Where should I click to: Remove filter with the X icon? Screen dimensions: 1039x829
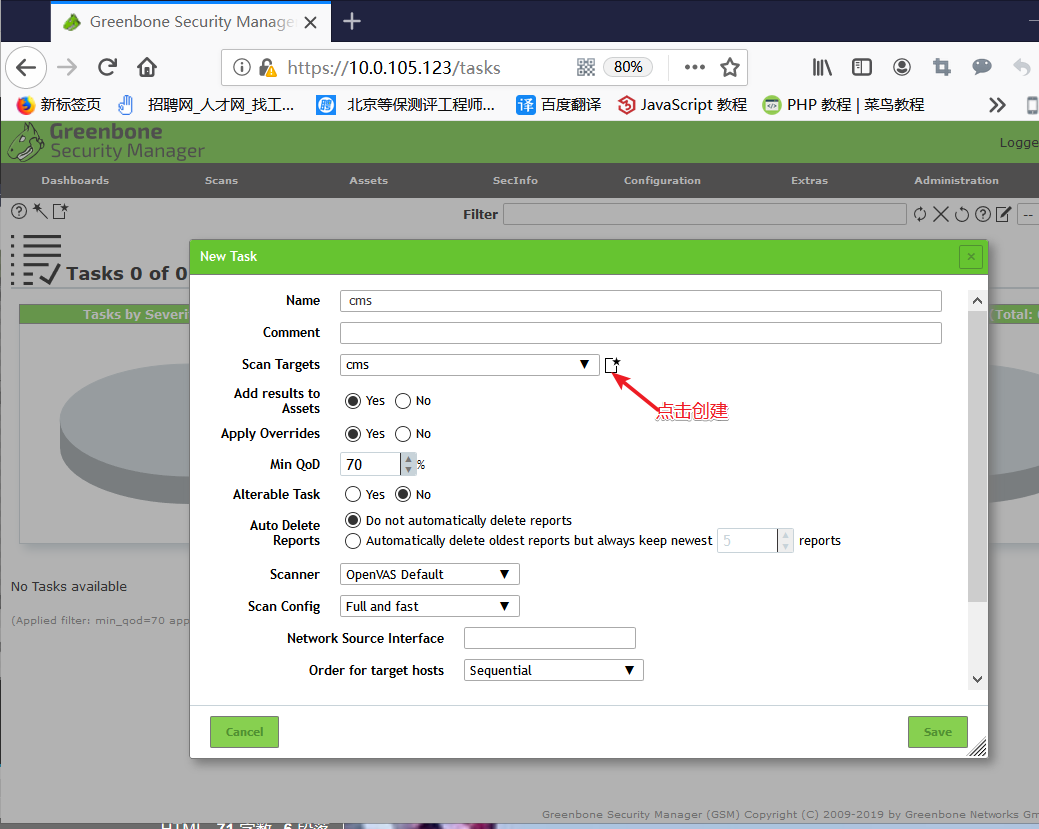click(941, 214)
